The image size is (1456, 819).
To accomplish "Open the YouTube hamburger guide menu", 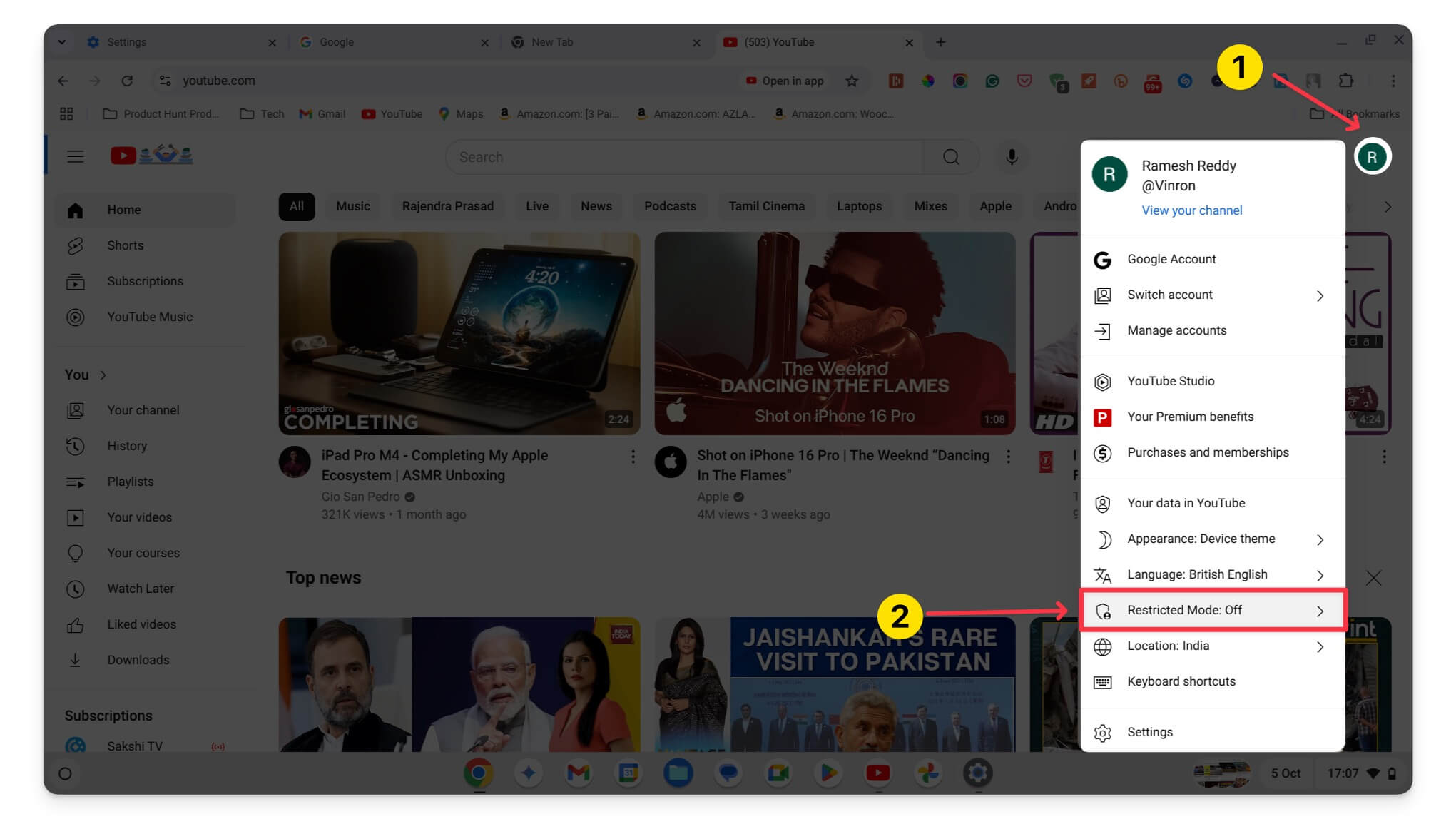I will point(75,156).
